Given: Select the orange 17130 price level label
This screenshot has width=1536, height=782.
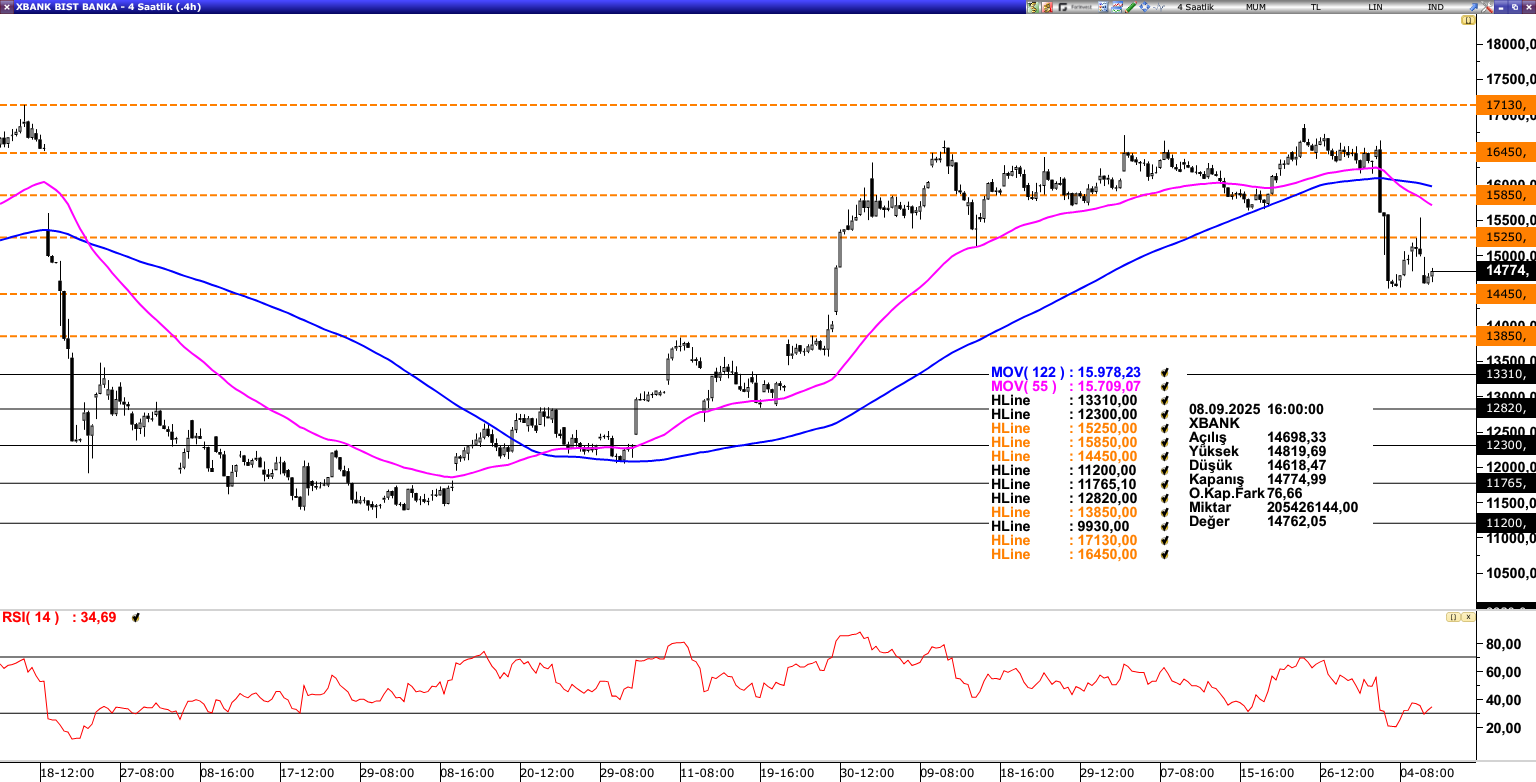Looking at the screenshot, I should (x=1505, y=105).
